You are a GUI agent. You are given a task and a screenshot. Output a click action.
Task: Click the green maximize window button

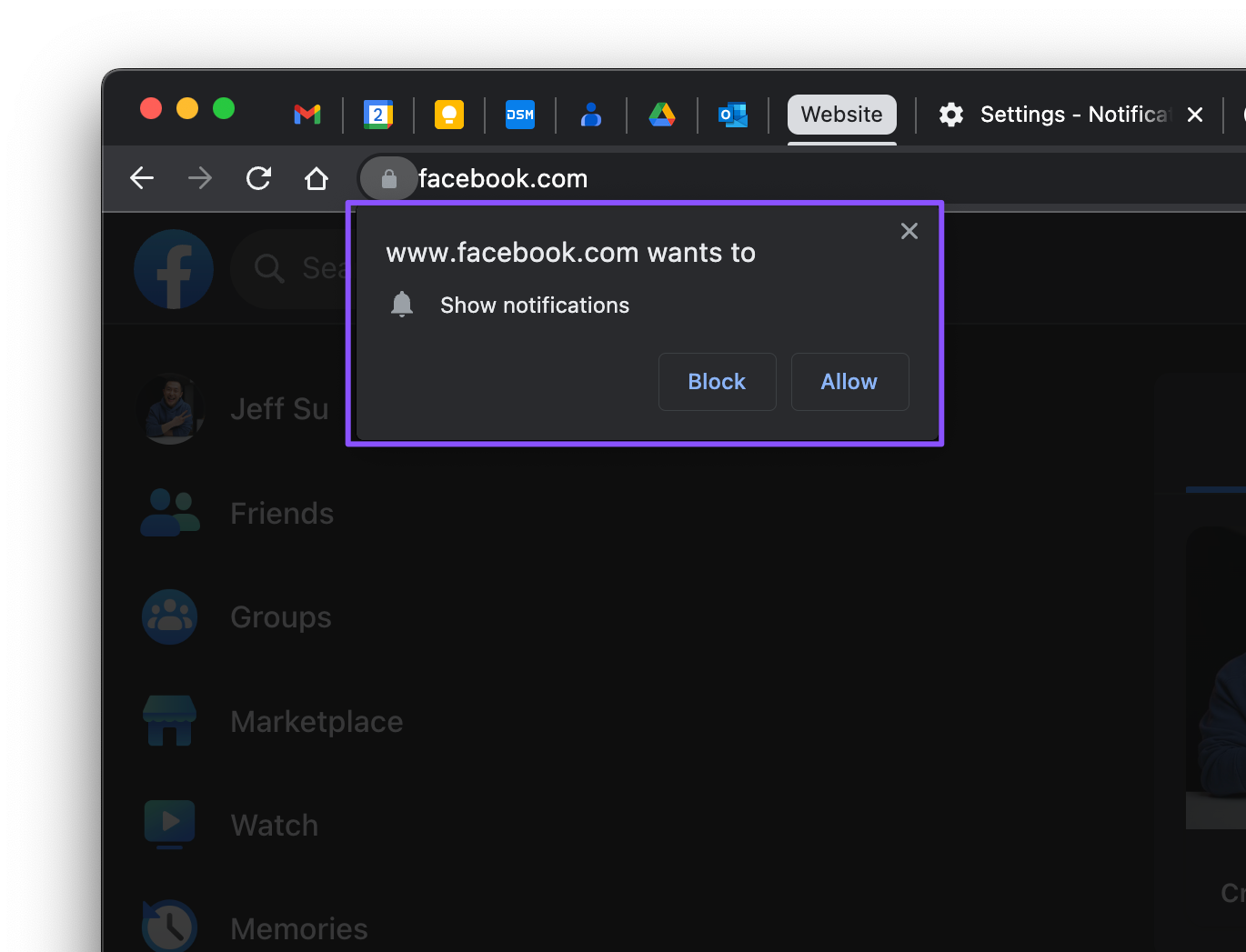point(224,109)
